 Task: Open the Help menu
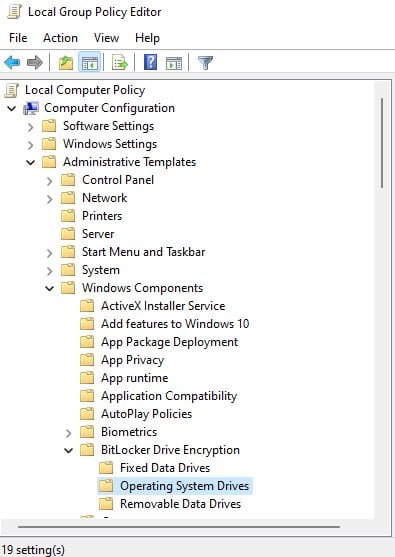(x=147, y=38)
